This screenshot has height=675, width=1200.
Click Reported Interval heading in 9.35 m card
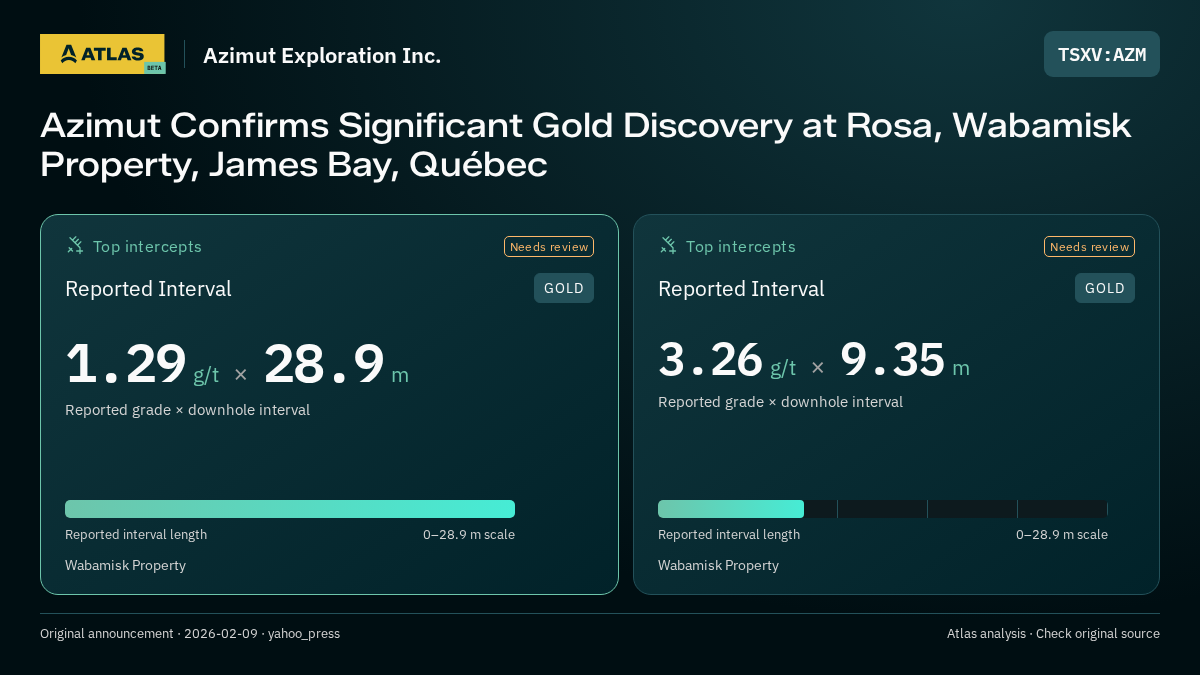(741, 289)
